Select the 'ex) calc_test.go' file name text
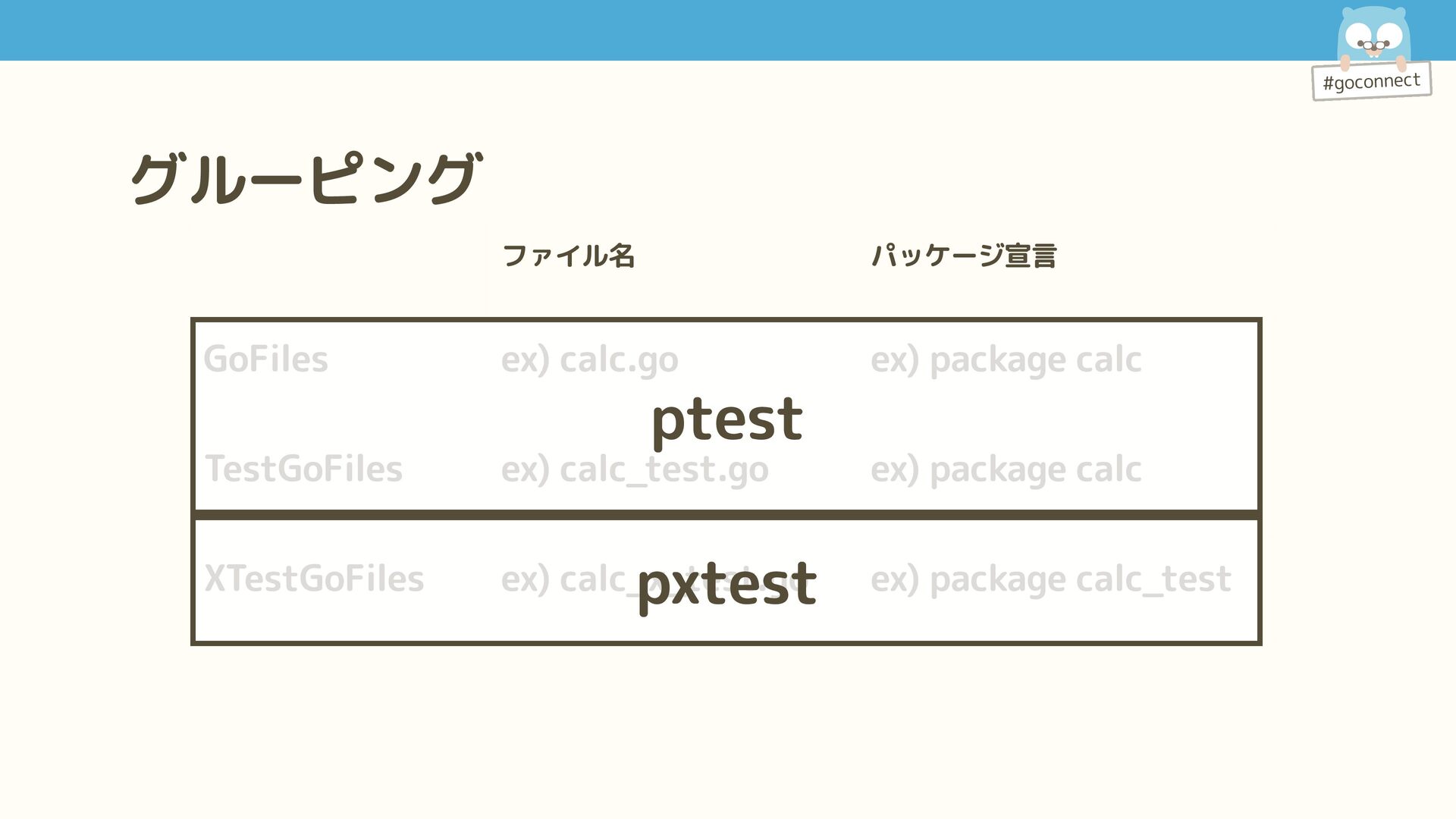This screenshot has width=1456, height=819. coord(635,470)
